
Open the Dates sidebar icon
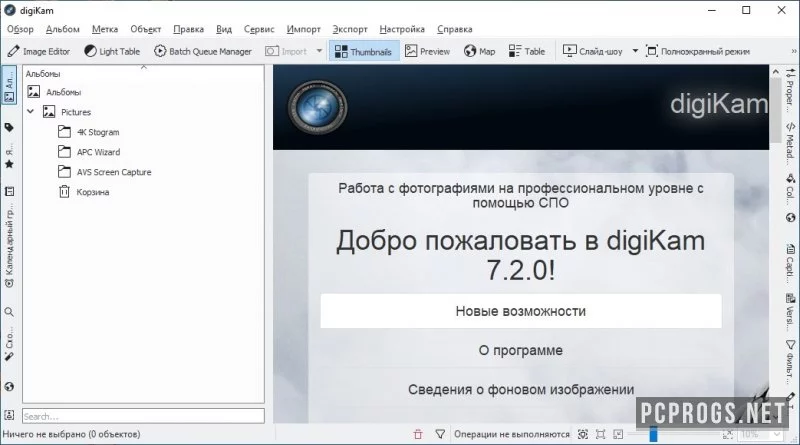coord(9,191)
